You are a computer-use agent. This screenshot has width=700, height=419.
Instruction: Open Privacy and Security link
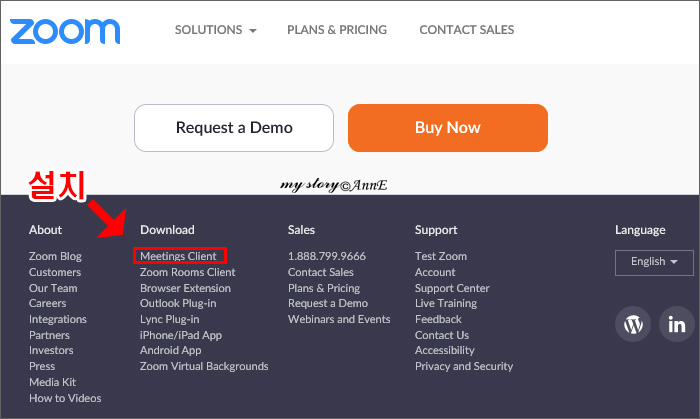tap(464, 366)
